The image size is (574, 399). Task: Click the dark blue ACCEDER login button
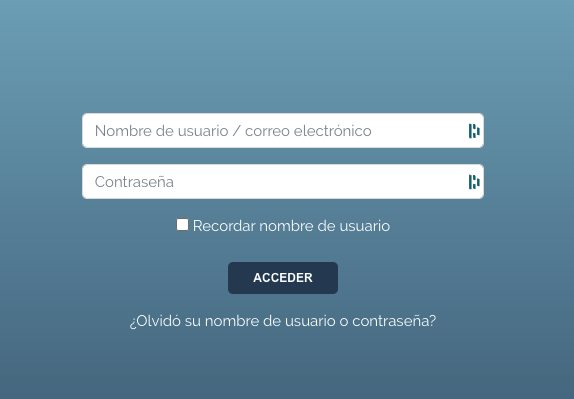click(283, 278)
